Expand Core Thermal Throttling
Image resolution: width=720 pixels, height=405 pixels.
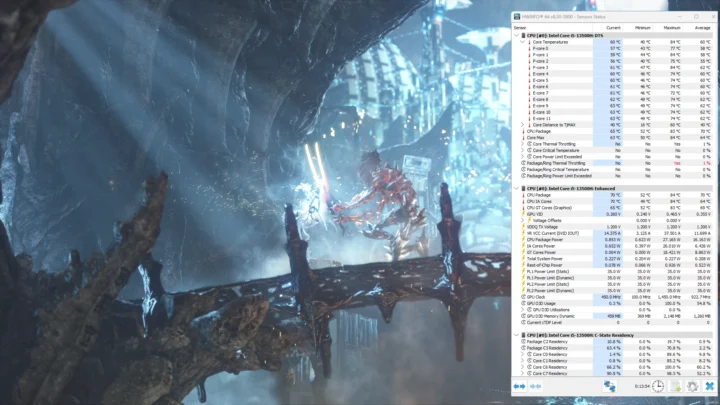tap(523, 144)
